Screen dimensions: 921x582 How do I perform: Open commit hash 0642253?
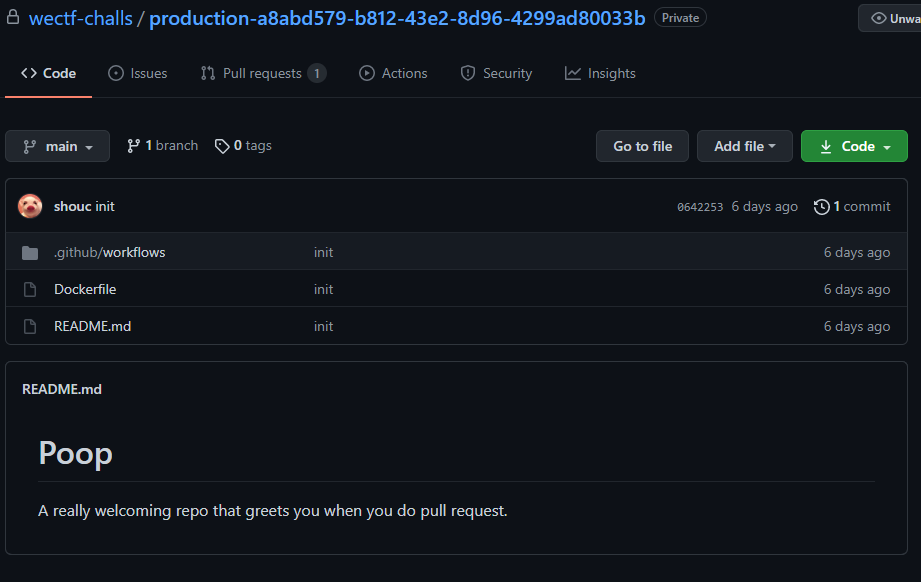pyautogui.click(x=700, y=207)
